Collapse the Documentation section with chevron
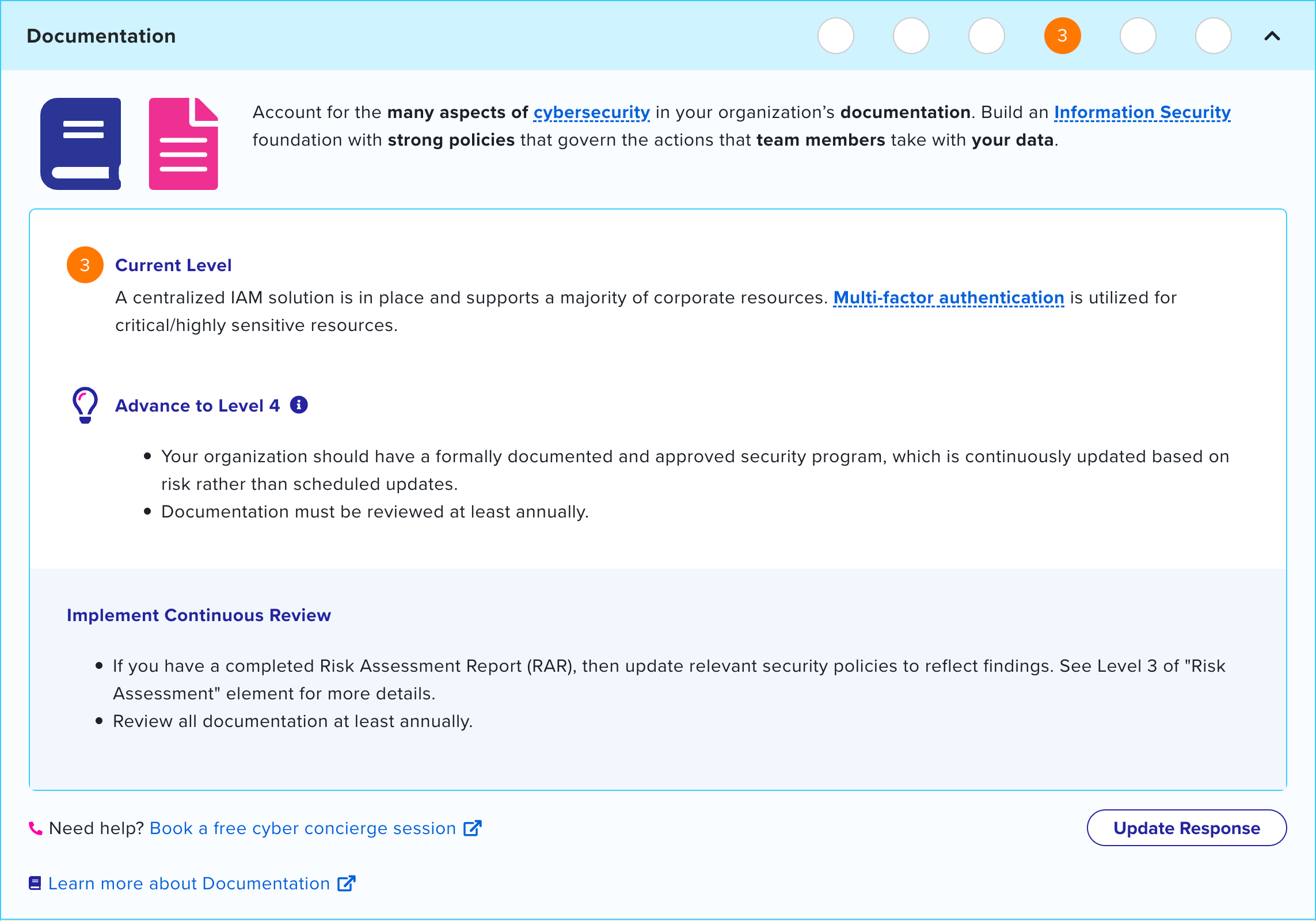The image size is (1316, 921). (x=1272, y=36)
